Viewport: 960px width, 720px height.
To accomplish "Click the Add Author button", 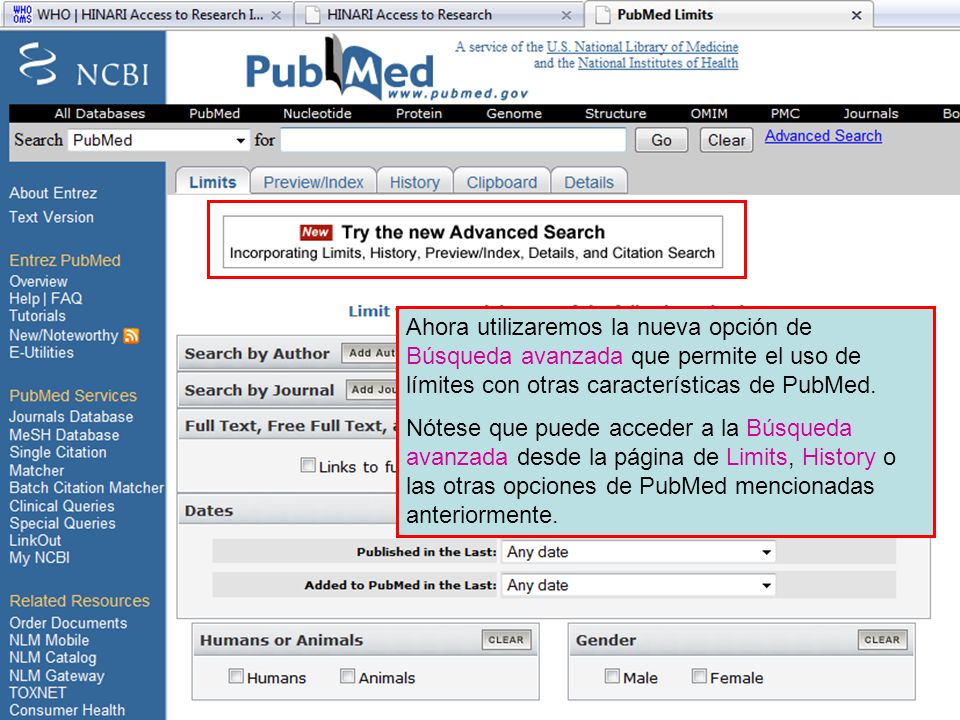I will [x=370, y=353].
